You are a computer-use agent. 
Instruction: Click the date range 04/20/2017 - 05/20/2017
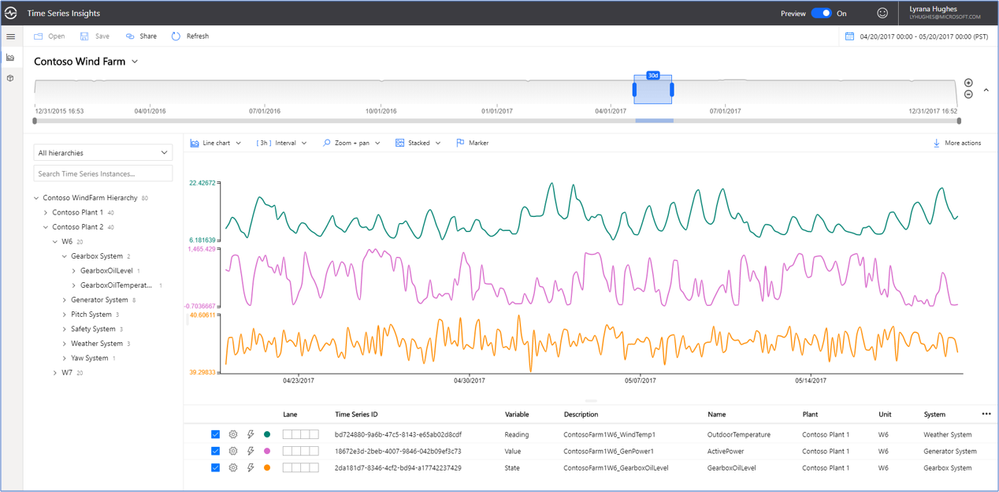pos(925,36)
